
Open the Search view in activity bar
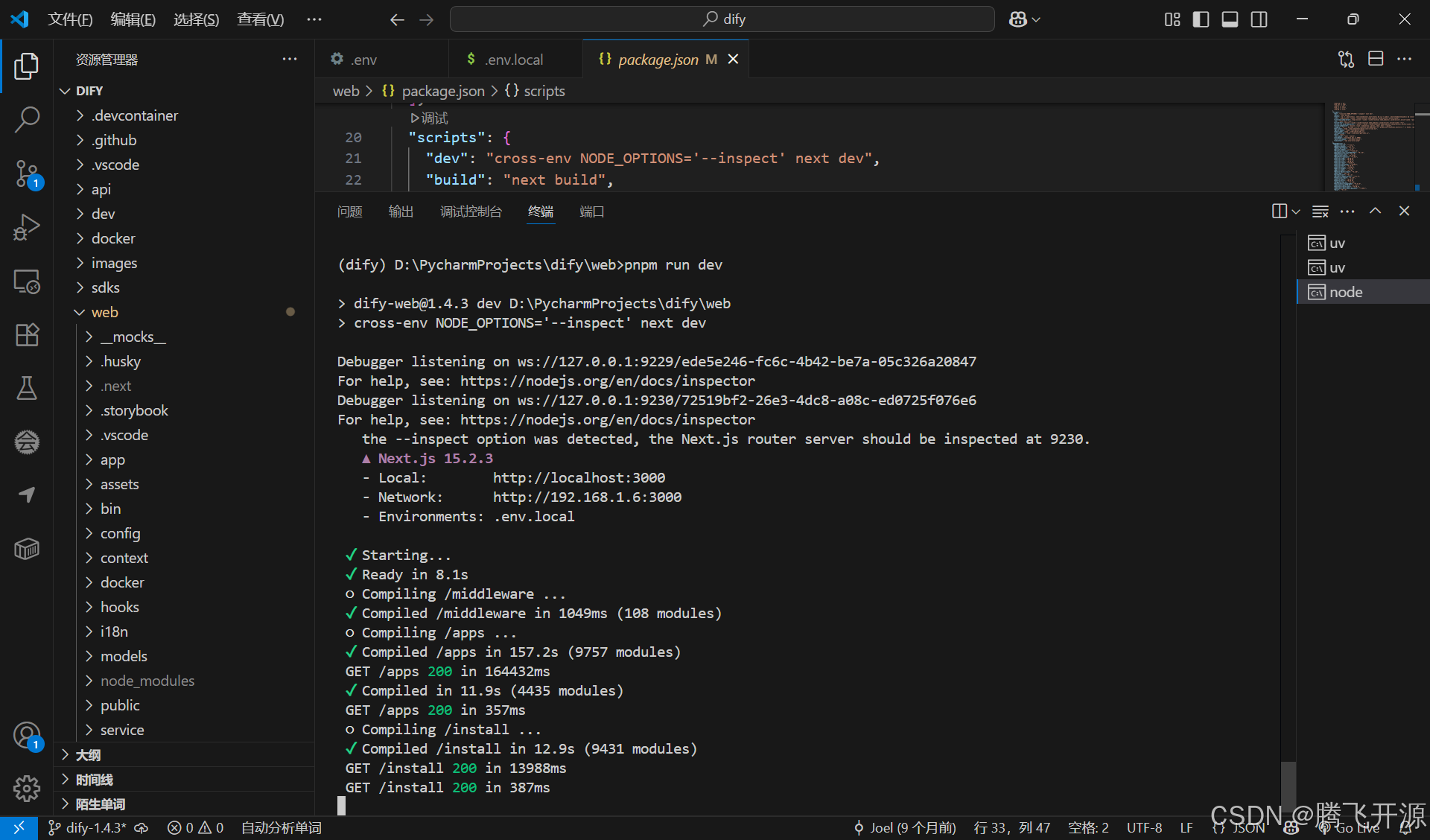[x=27, y=119]
